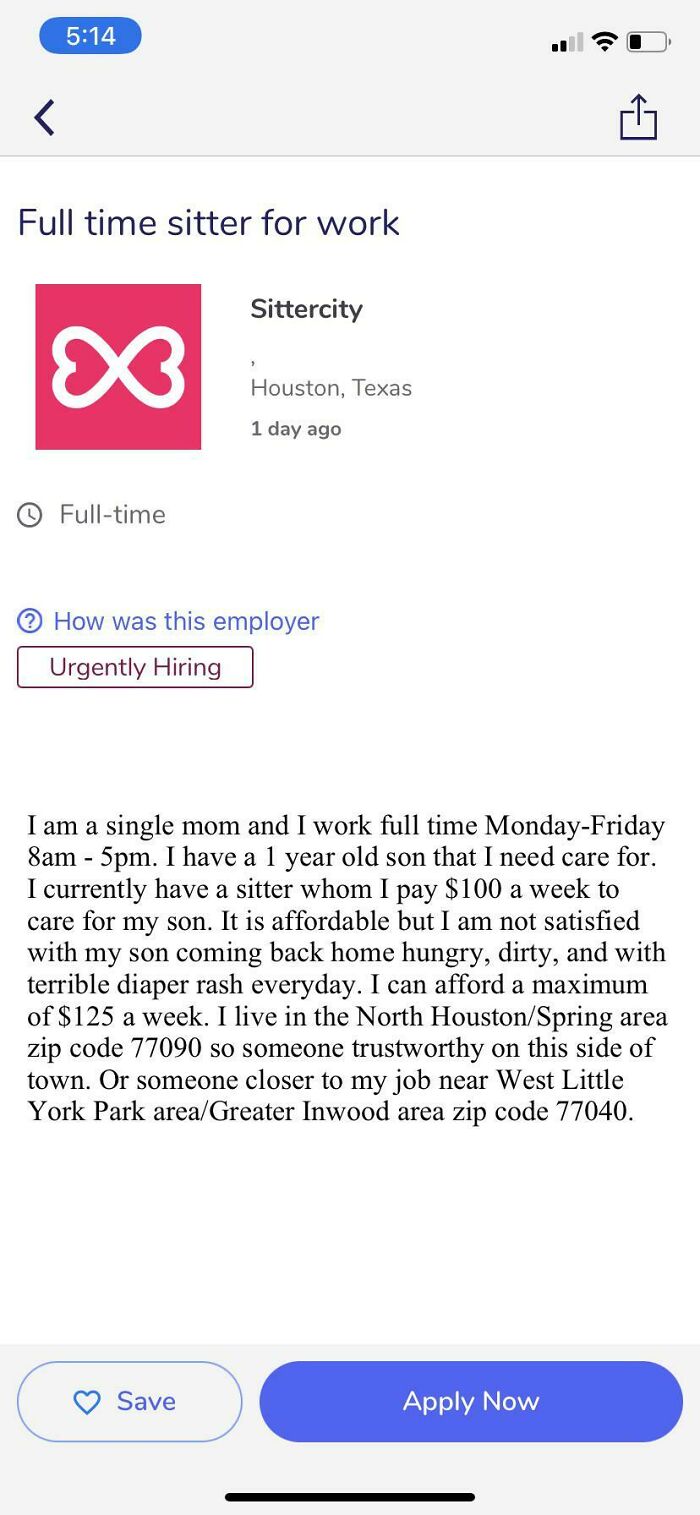Tap the heart icon inside the Save button

click(84, 1401)
